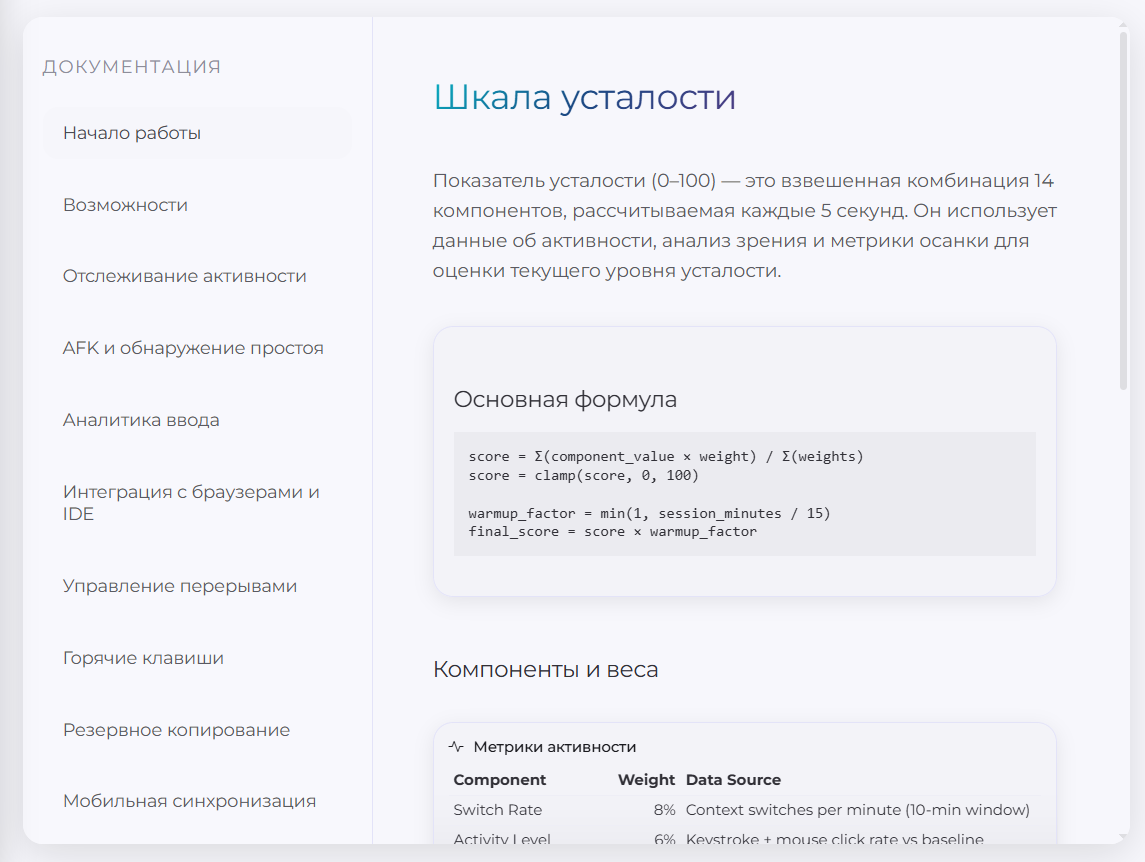Click the Метрики активности table title
1145x862 pixels.
pos(555,747)
